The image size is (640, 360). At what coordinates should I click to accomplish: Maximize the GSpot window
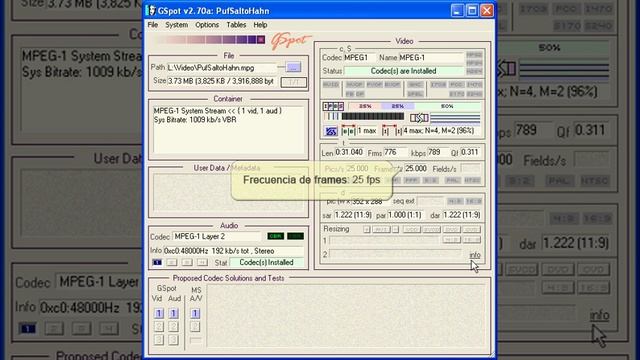(x=472, y=11)
